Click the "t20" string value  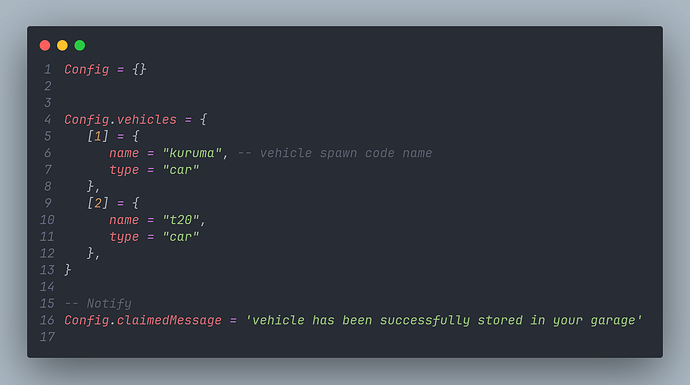click(x=181, y=220)
